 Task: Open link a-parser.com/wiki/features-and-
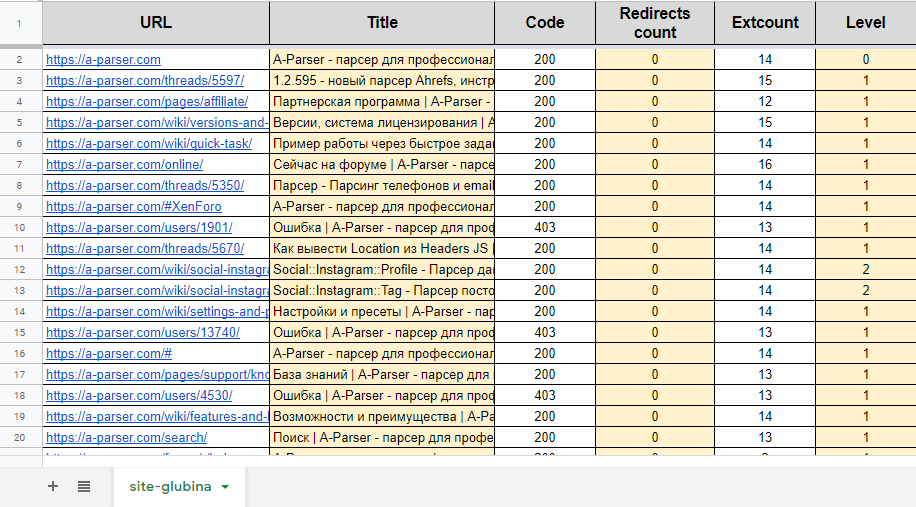157,417
